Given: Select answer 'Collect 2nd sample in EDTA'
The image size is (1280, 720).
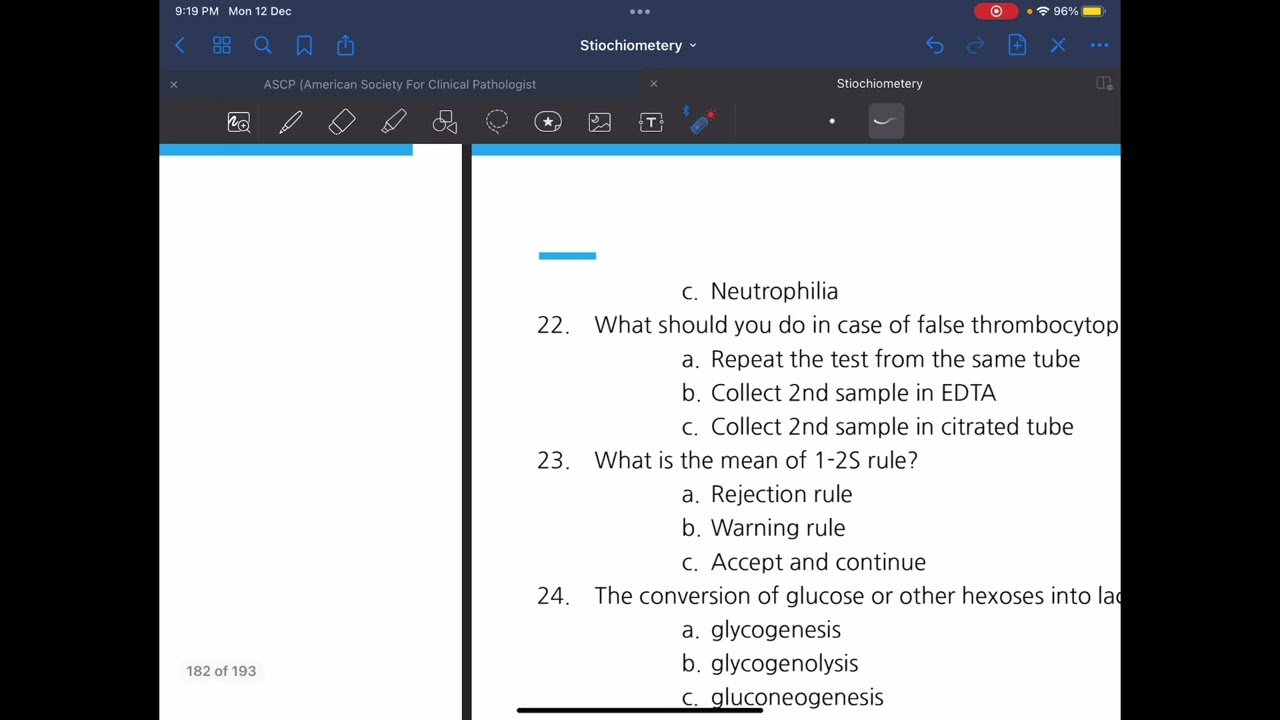Looking at the screenshot, I should 853,393.
